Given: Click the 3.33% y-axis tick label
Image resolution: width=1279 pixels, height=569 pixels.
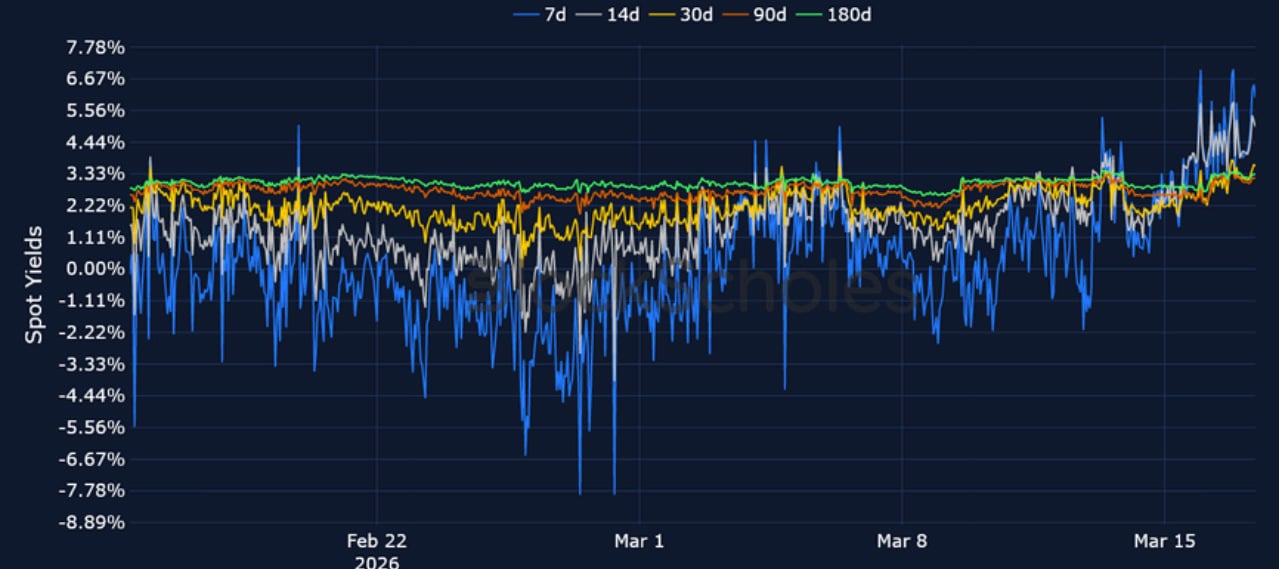Looking at the screenshot, I should 95,174.
